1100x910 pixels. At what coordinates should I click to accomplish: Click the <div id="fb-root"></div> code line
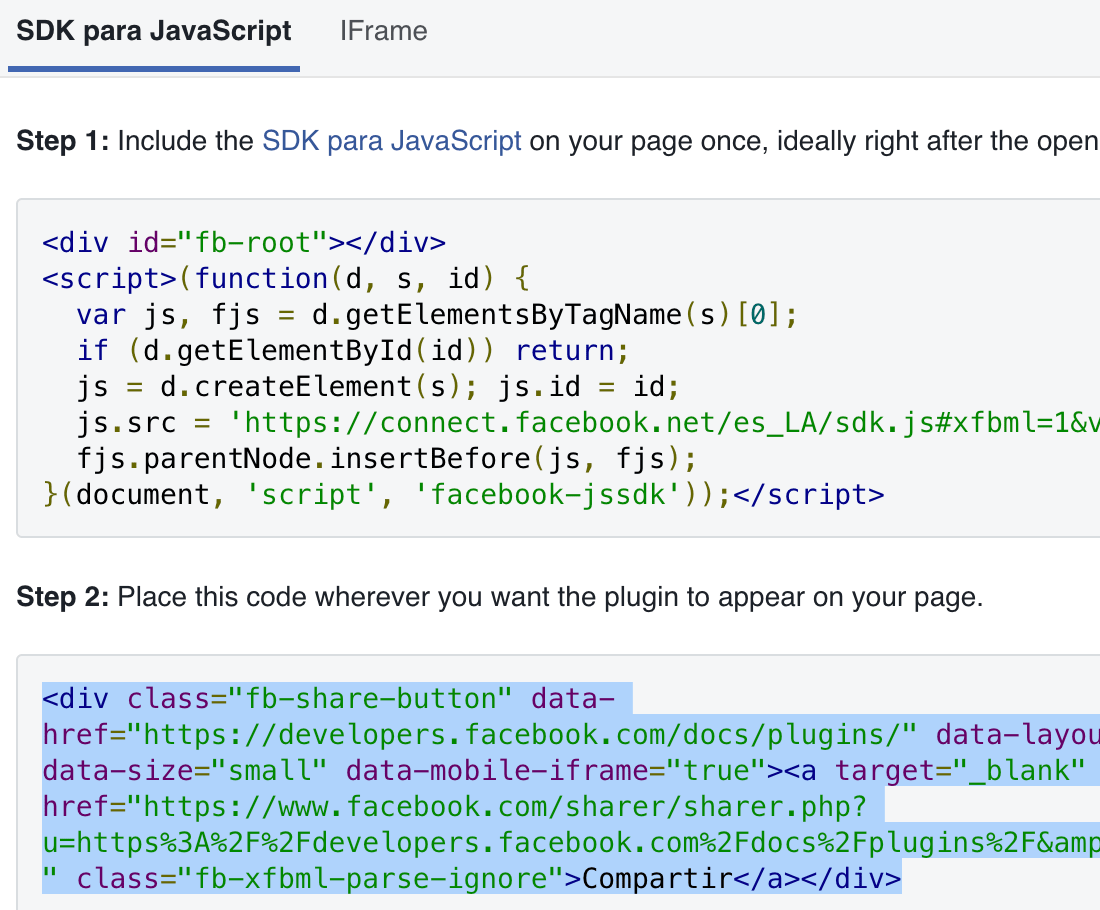click(x=244, y=243)
